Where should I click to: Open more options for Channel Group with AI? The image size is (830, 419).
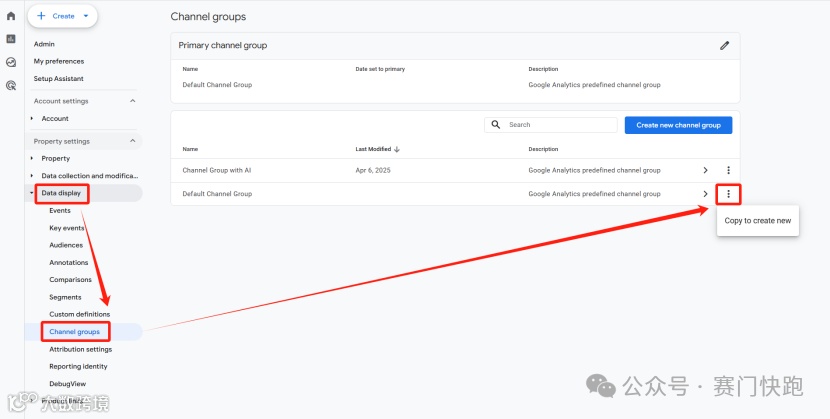729,170
